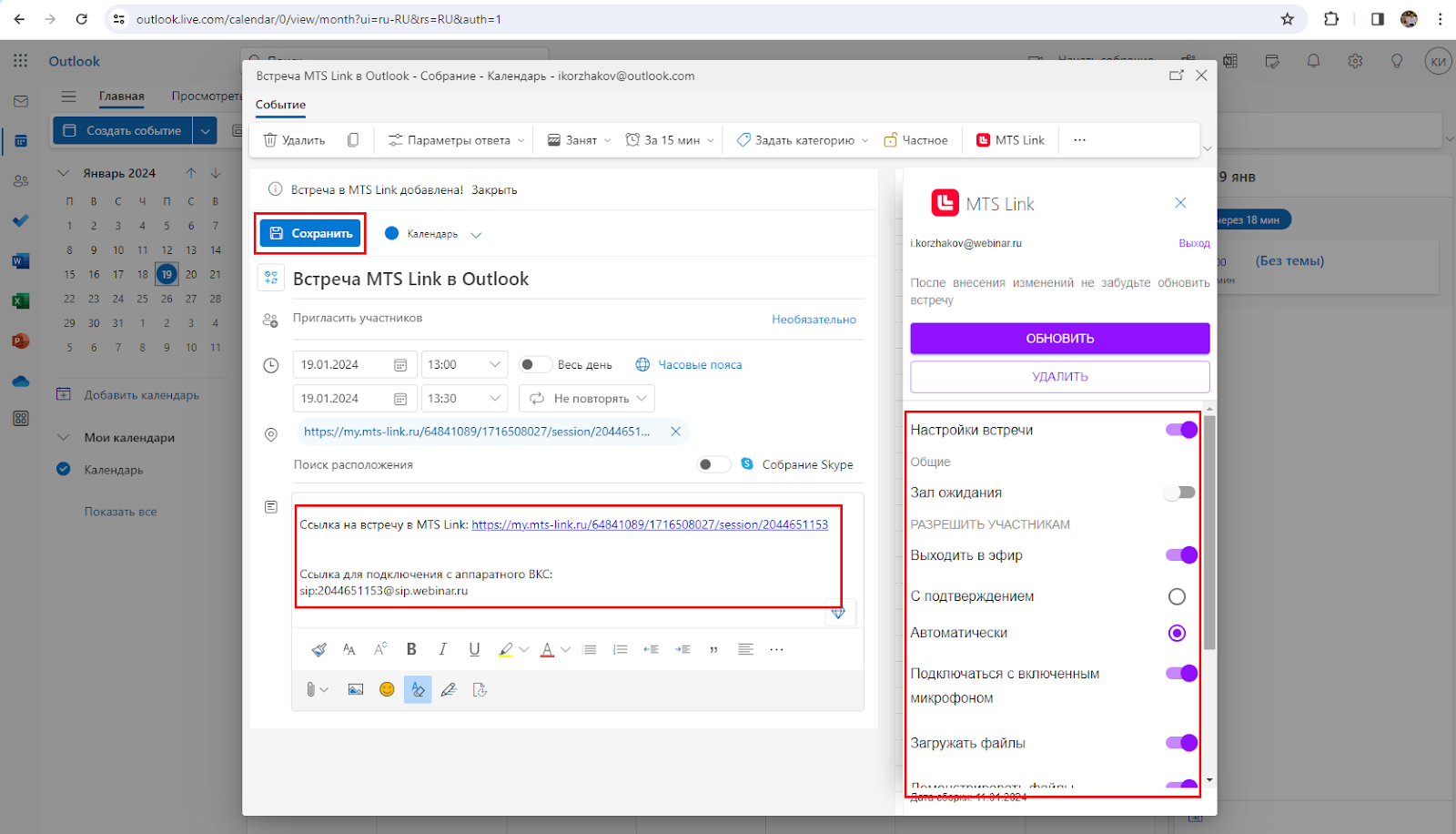Open font color picker in editor
This screenshot has height=834, width=1456.
565,649
